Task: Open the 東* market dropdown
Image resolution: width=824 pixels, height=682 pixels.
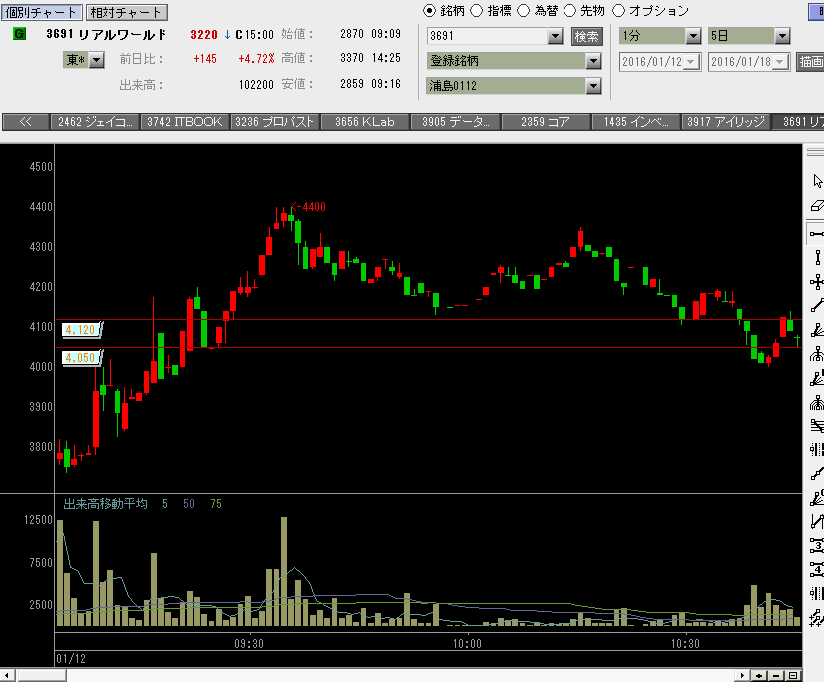Action: point(96,60)
